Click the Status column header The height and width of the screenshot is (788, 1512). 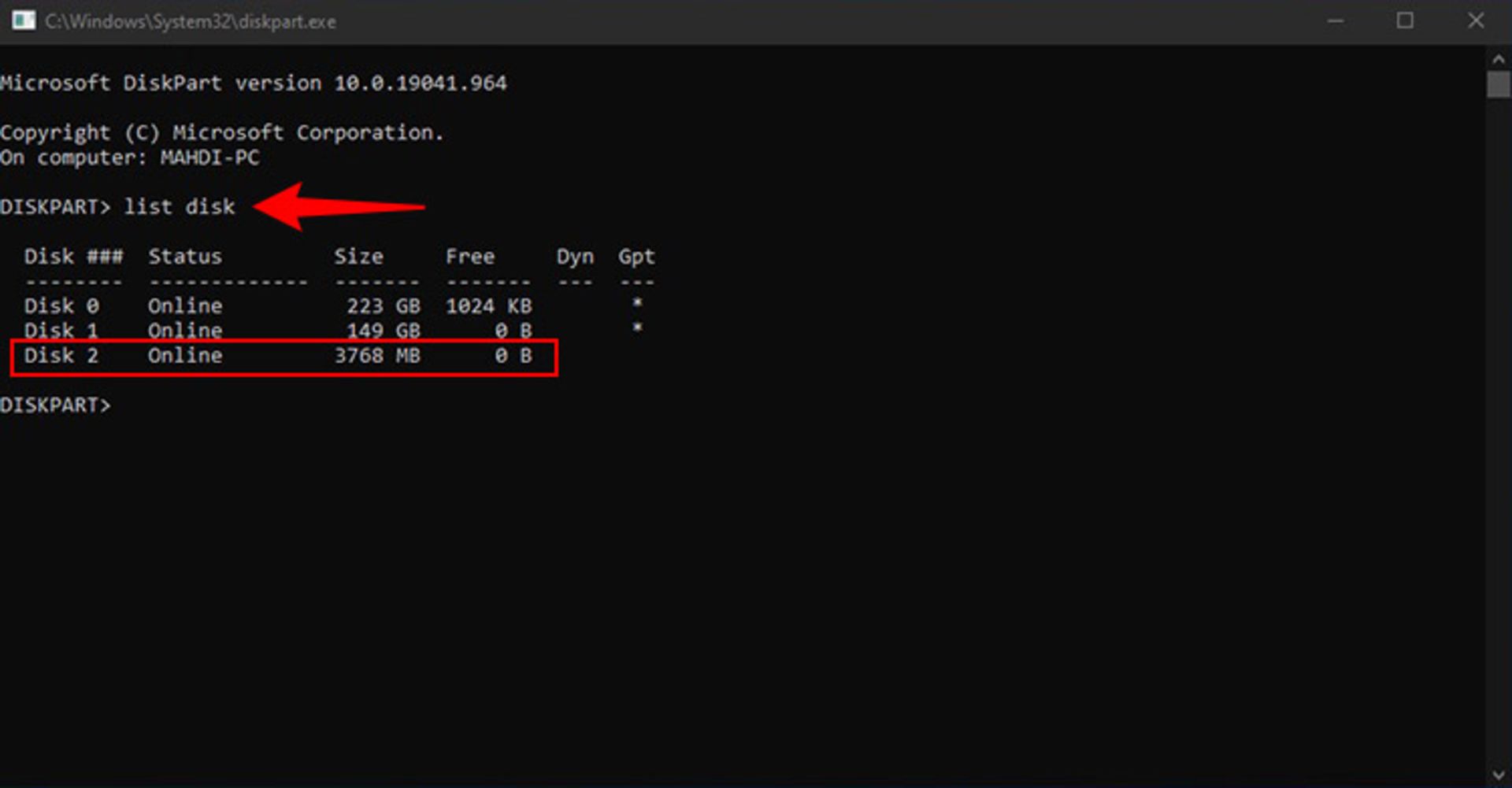pos(184,256)
